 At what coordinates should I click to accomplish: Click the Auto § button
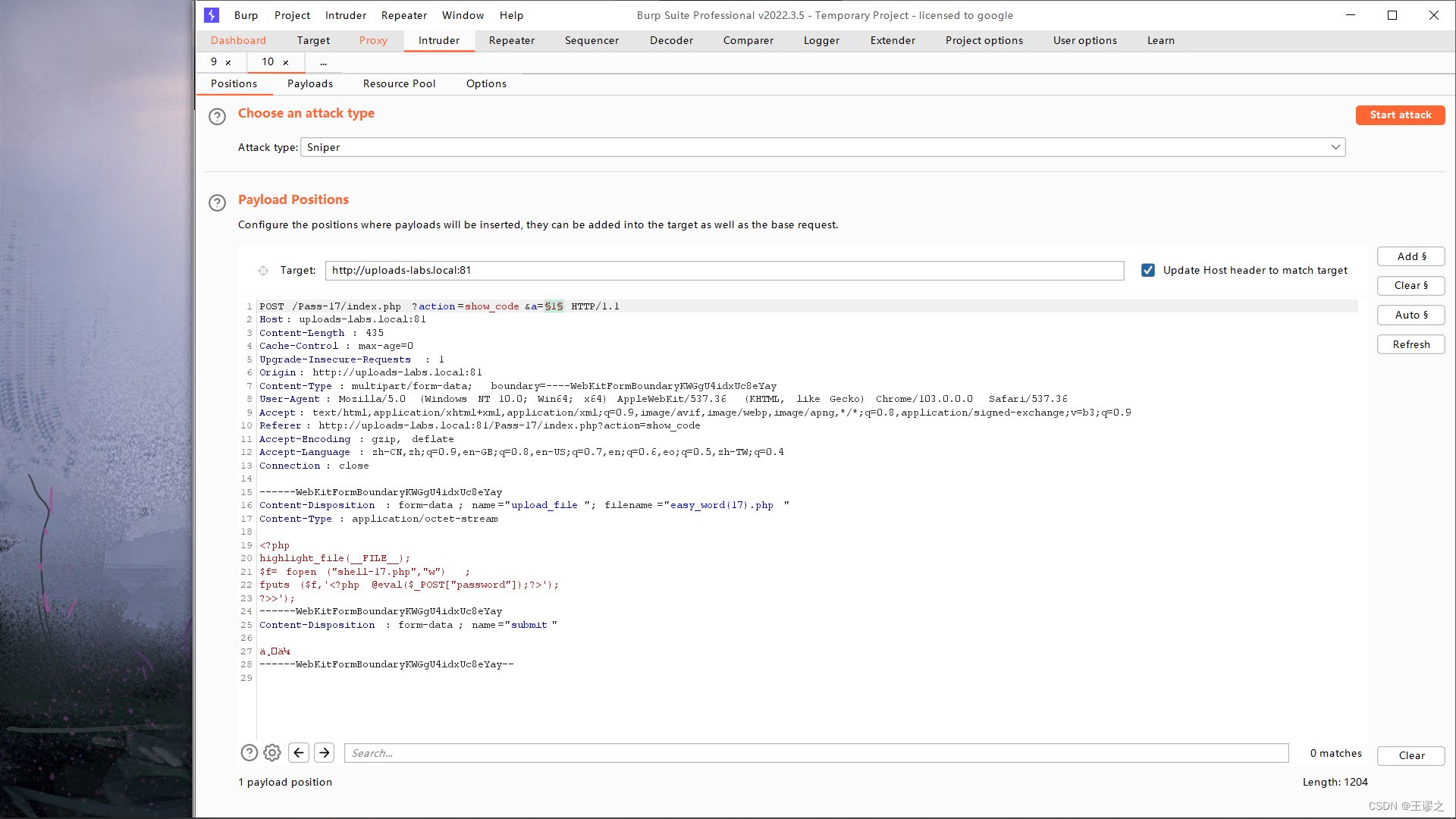click(1410, 315)
